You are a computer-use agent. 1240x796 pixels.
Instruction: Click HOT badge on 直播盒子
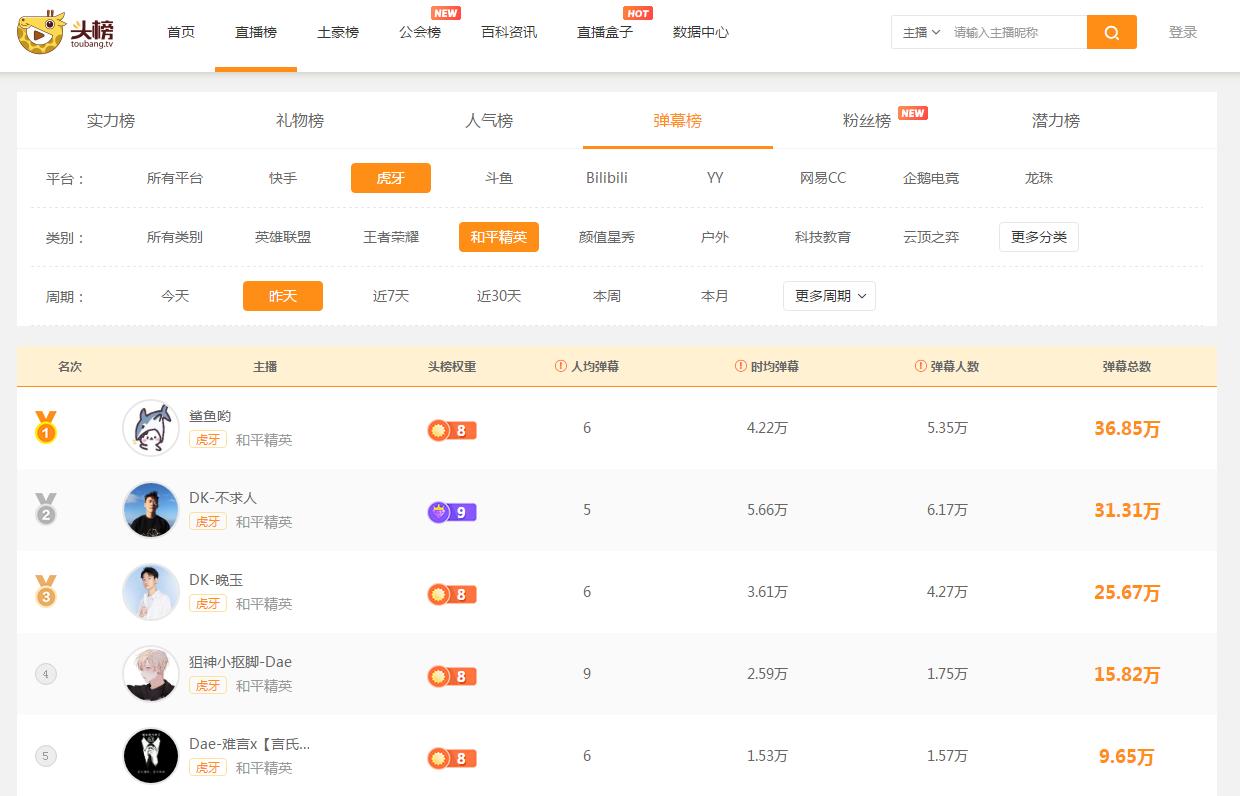(638, 13)
